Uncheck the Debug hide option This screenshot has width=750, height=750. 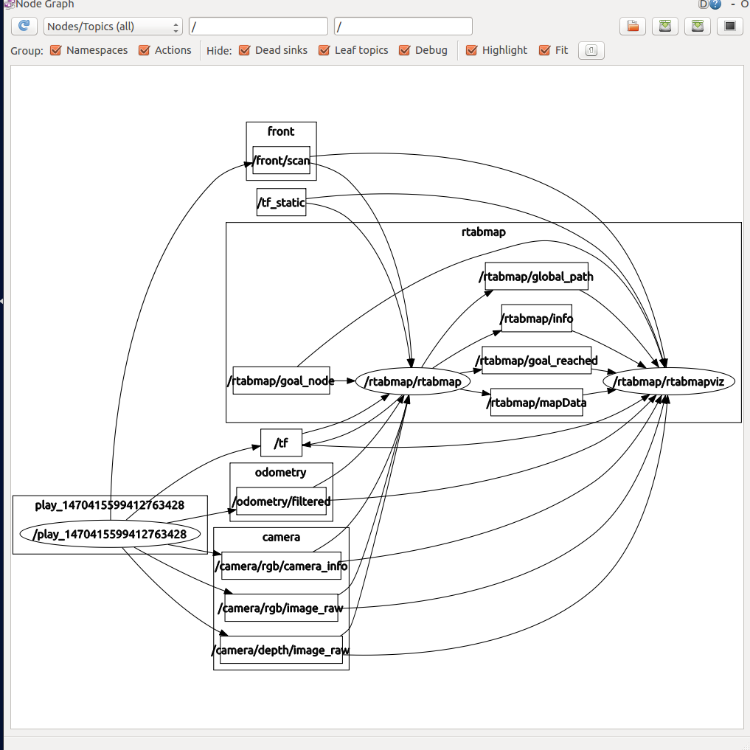coord(405,50)
